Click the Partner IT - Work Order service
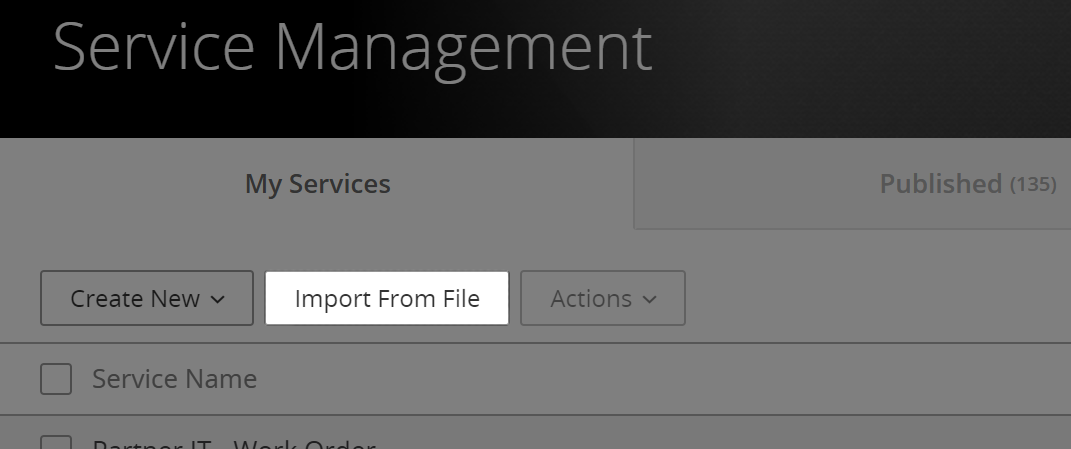This screenshot has height=449, width=1071. pos(234,444)
